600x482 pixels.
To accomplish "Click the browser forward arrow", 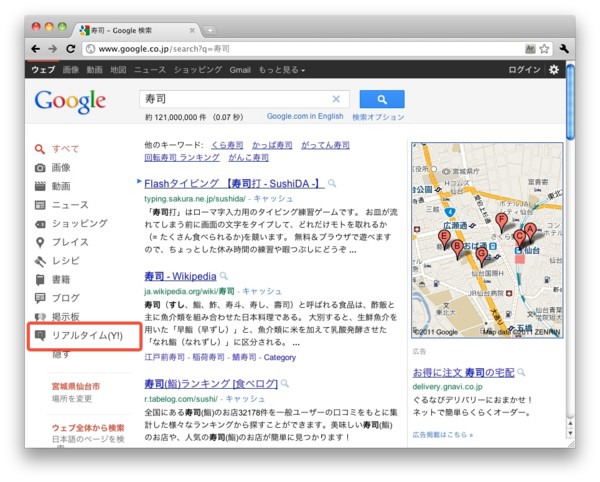I will [52, 49].
